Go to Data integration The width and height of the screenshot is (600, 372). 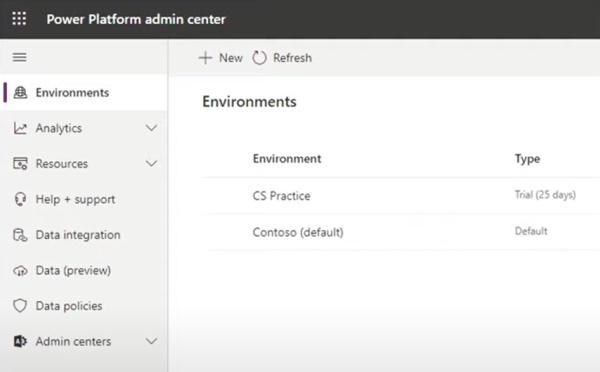(x=83, y=235)
